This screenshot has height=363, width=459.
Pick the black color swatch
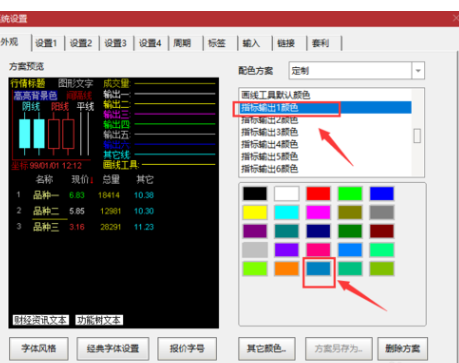coord(255,193)
